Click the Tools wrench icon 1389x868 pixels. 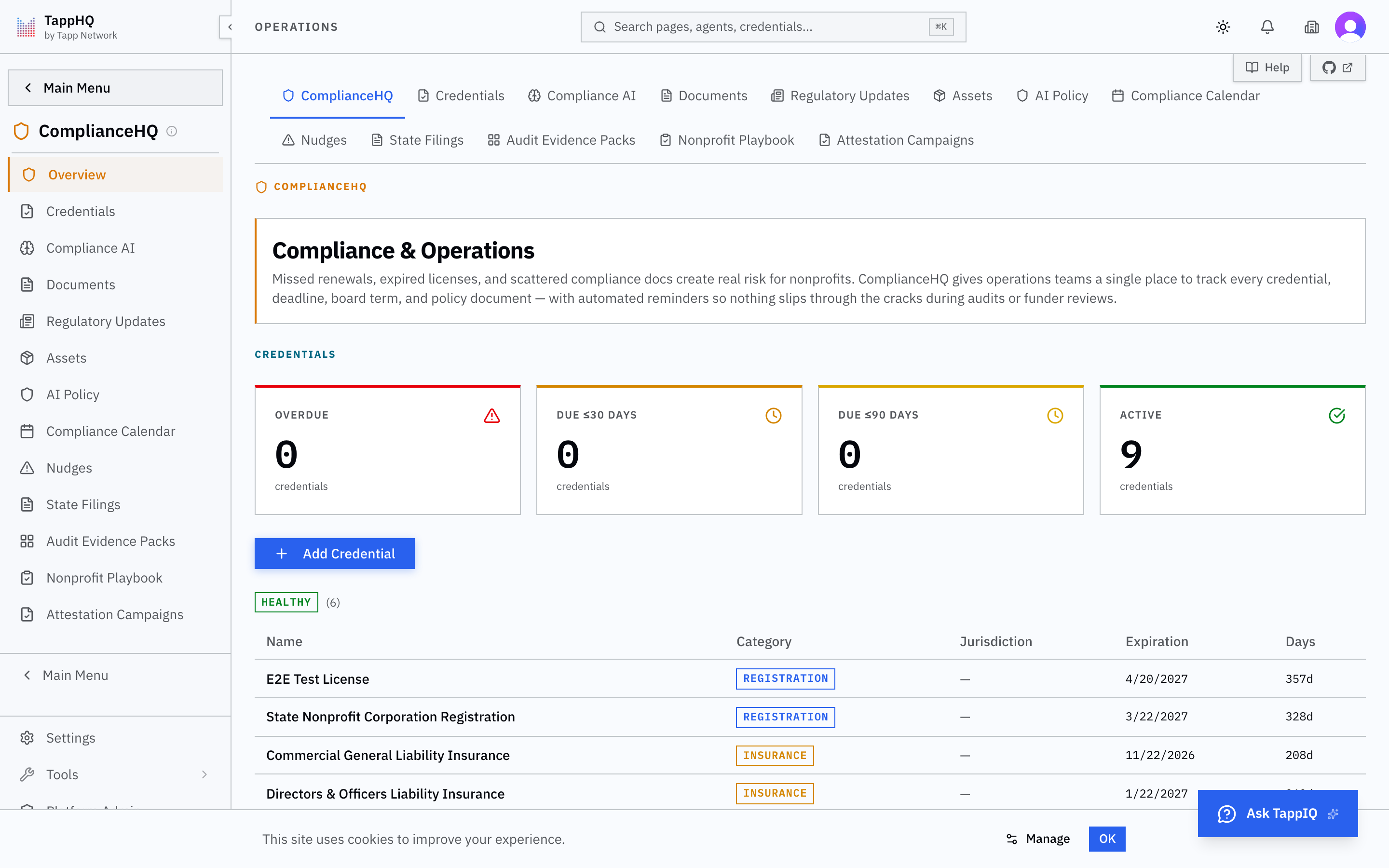pos(27,774)
